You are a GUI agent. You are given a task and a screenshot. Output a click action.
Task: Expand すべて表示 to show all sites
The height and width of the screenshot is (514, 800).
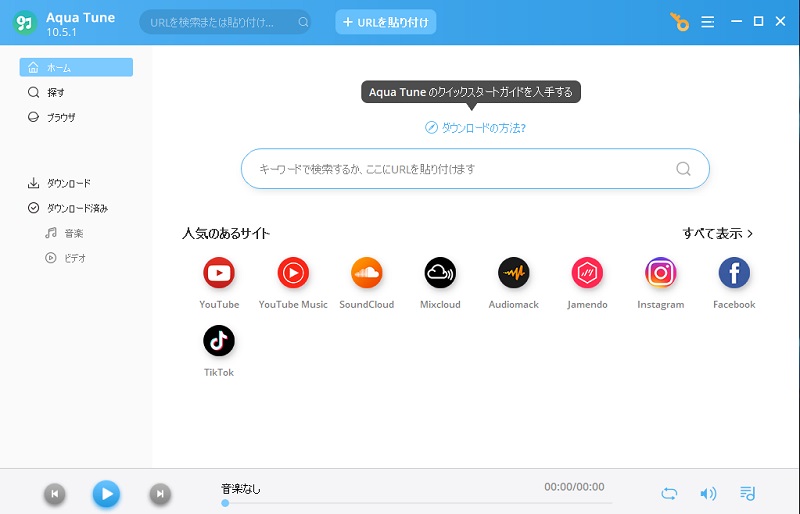[718, 233]
